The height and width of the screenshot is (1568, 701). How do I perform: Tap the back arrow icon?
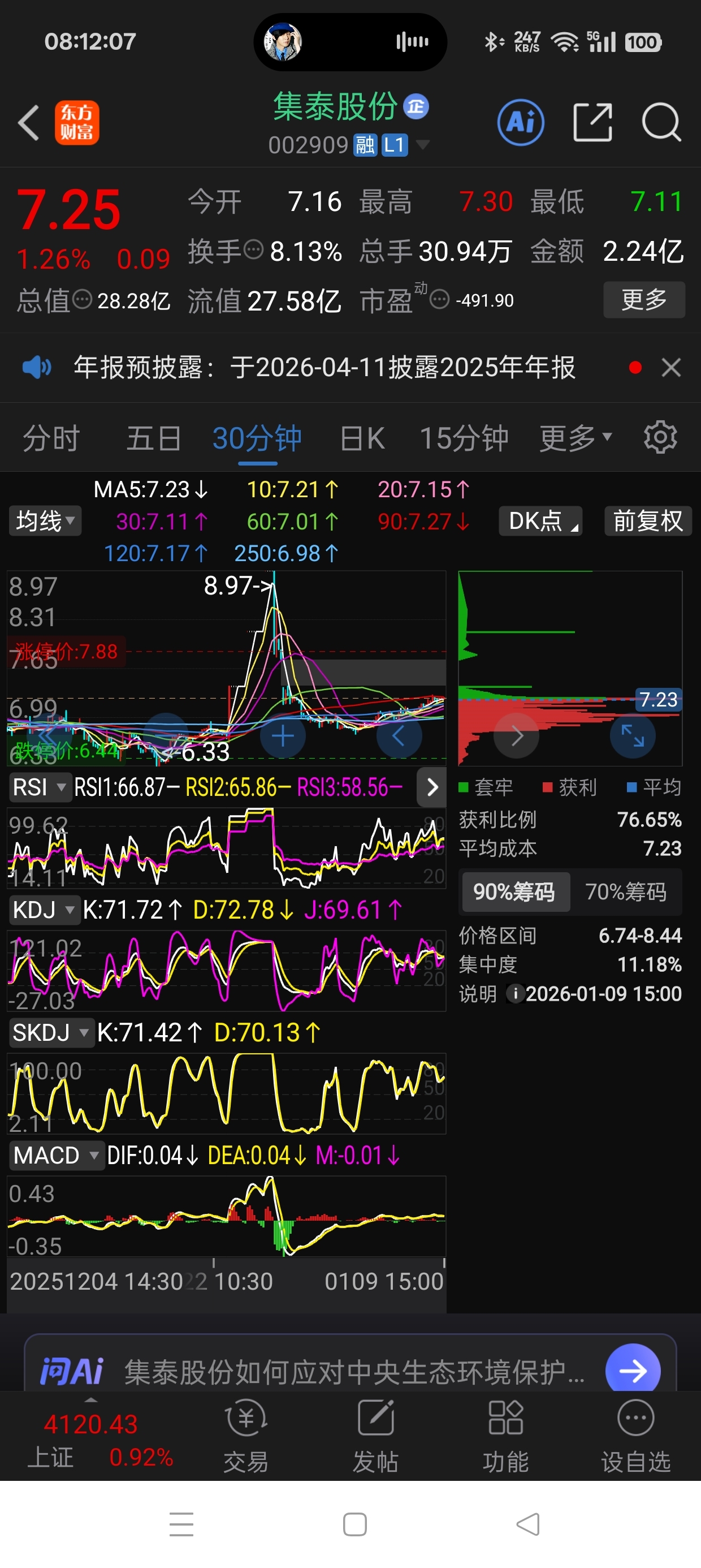[29, 123]
